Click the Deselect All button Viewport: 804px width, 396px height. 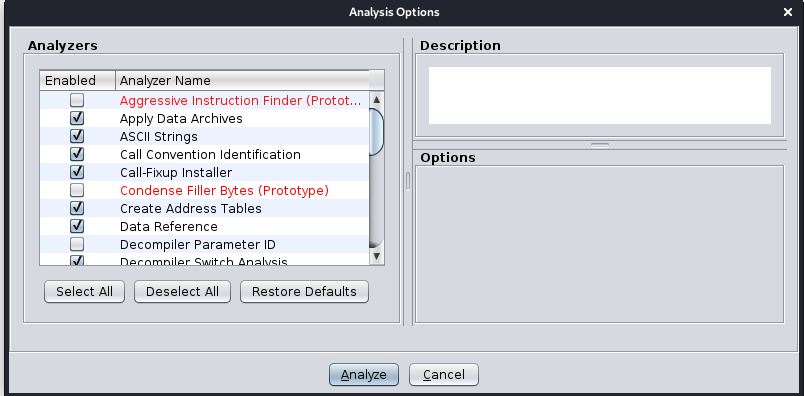tap(183, 291)
